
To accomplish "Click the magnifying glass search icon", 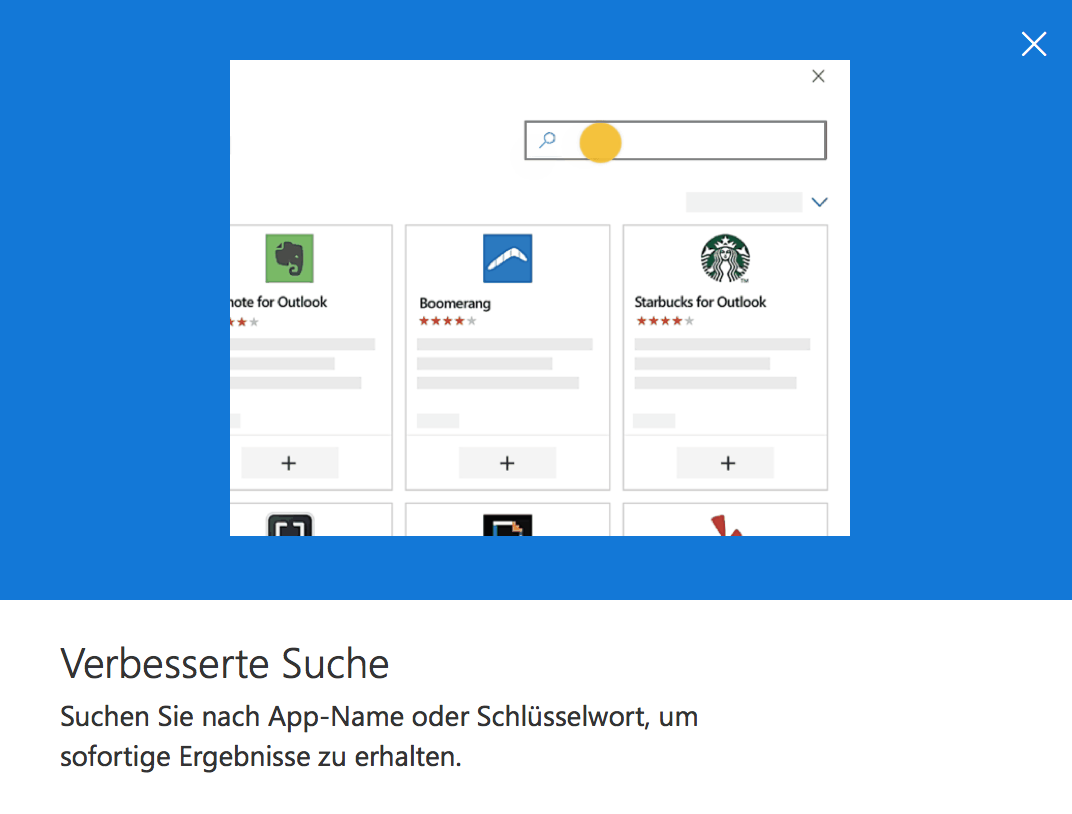I will (x=547, y=141).
